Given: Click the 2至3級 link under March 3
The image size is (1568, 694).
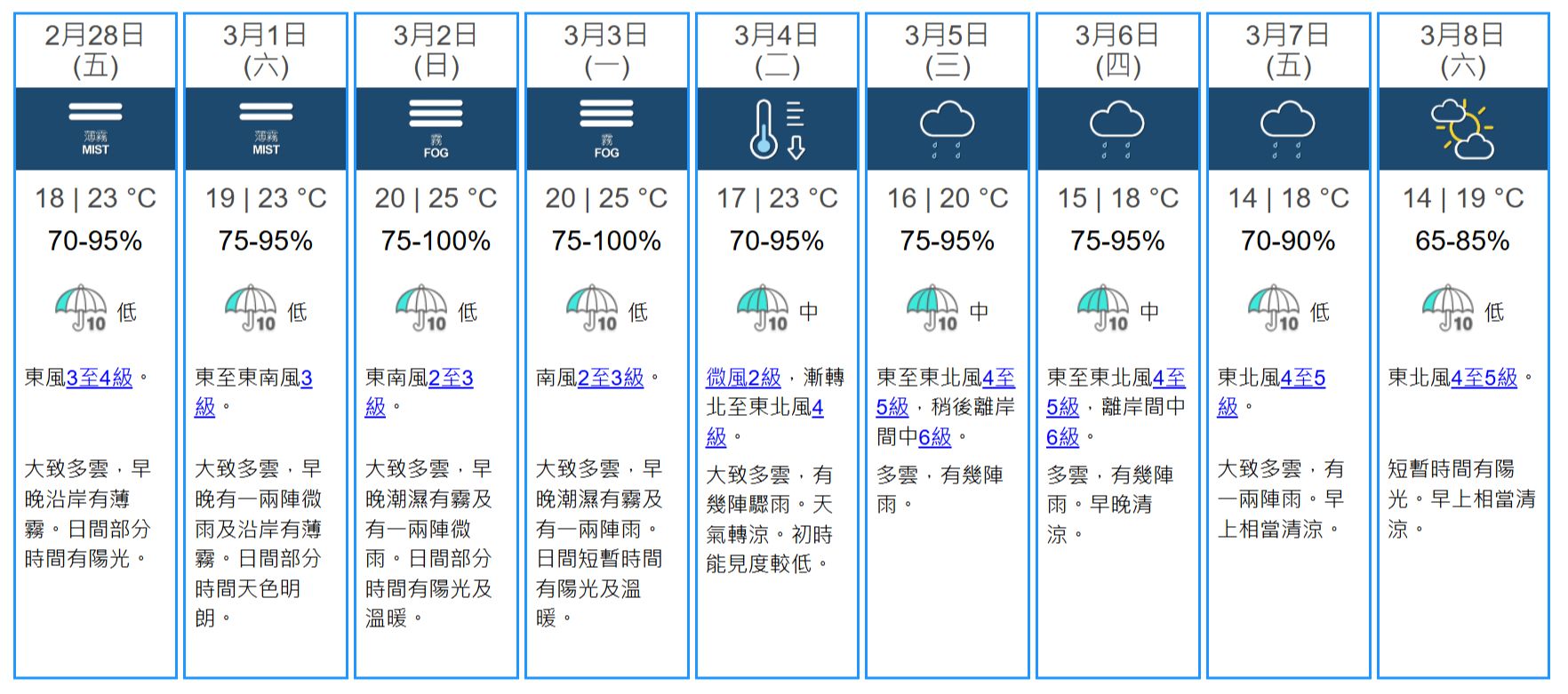Looking at the screenshot, I should pos(611,378).
